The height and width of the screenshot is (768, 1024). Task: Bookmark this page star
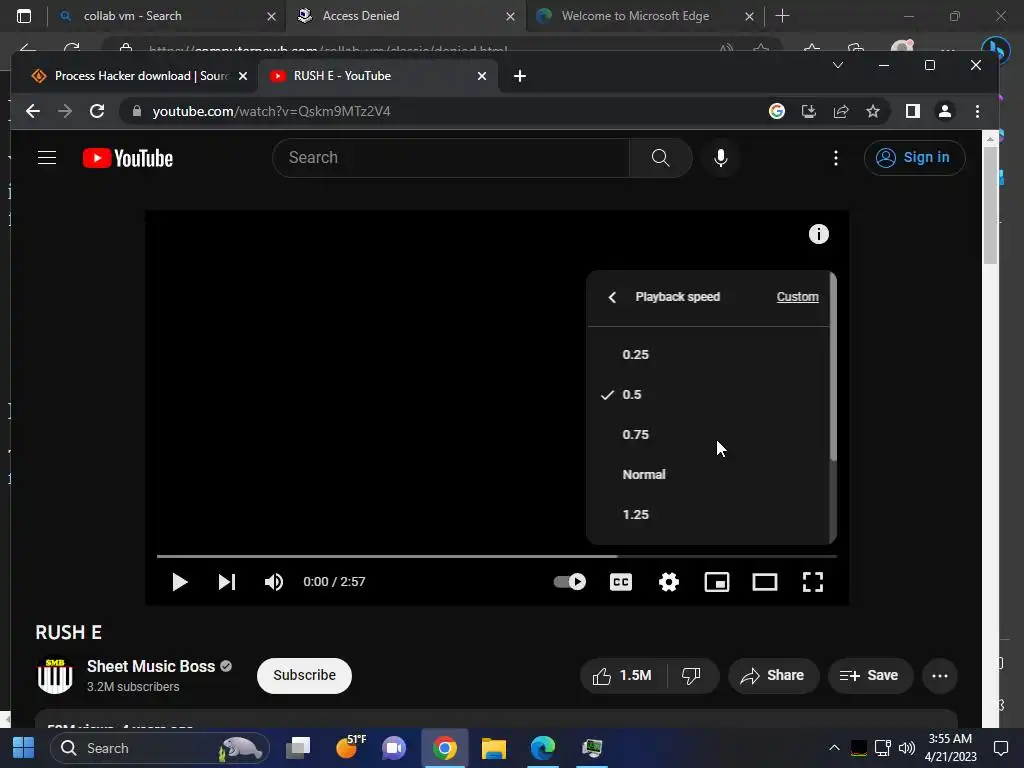click(x=872, y=111)
